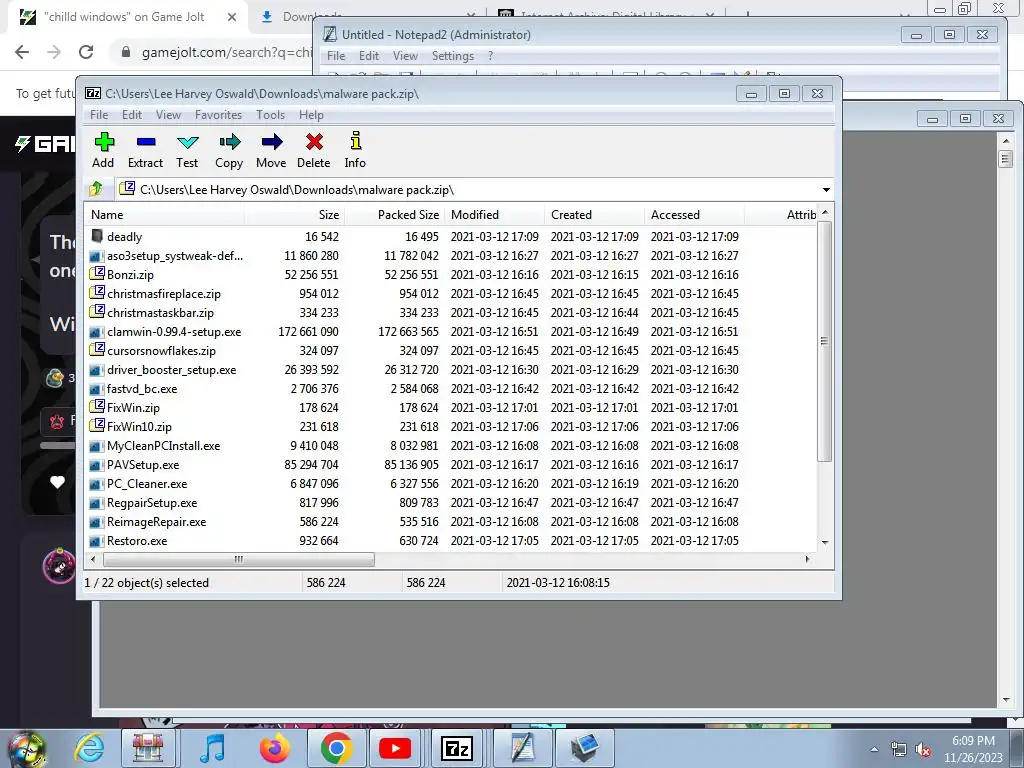Open the View menu in 7-Zip
Image resolution: width=1024 pixels, height=768 pixels.
click(x=168, y=115)
